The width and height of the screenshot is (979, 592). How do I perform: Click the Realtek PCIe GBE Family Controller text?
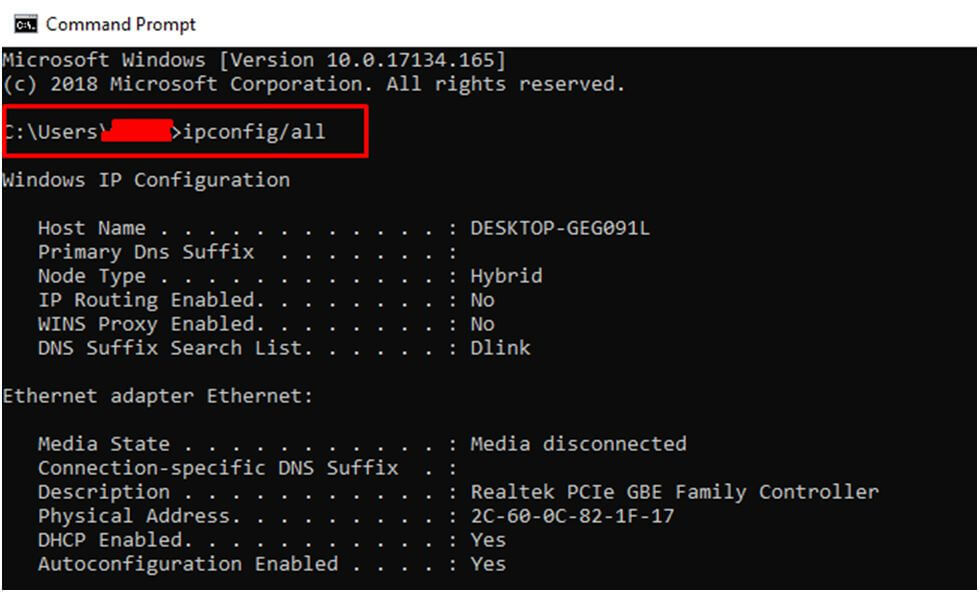click(x=674, y=492)
